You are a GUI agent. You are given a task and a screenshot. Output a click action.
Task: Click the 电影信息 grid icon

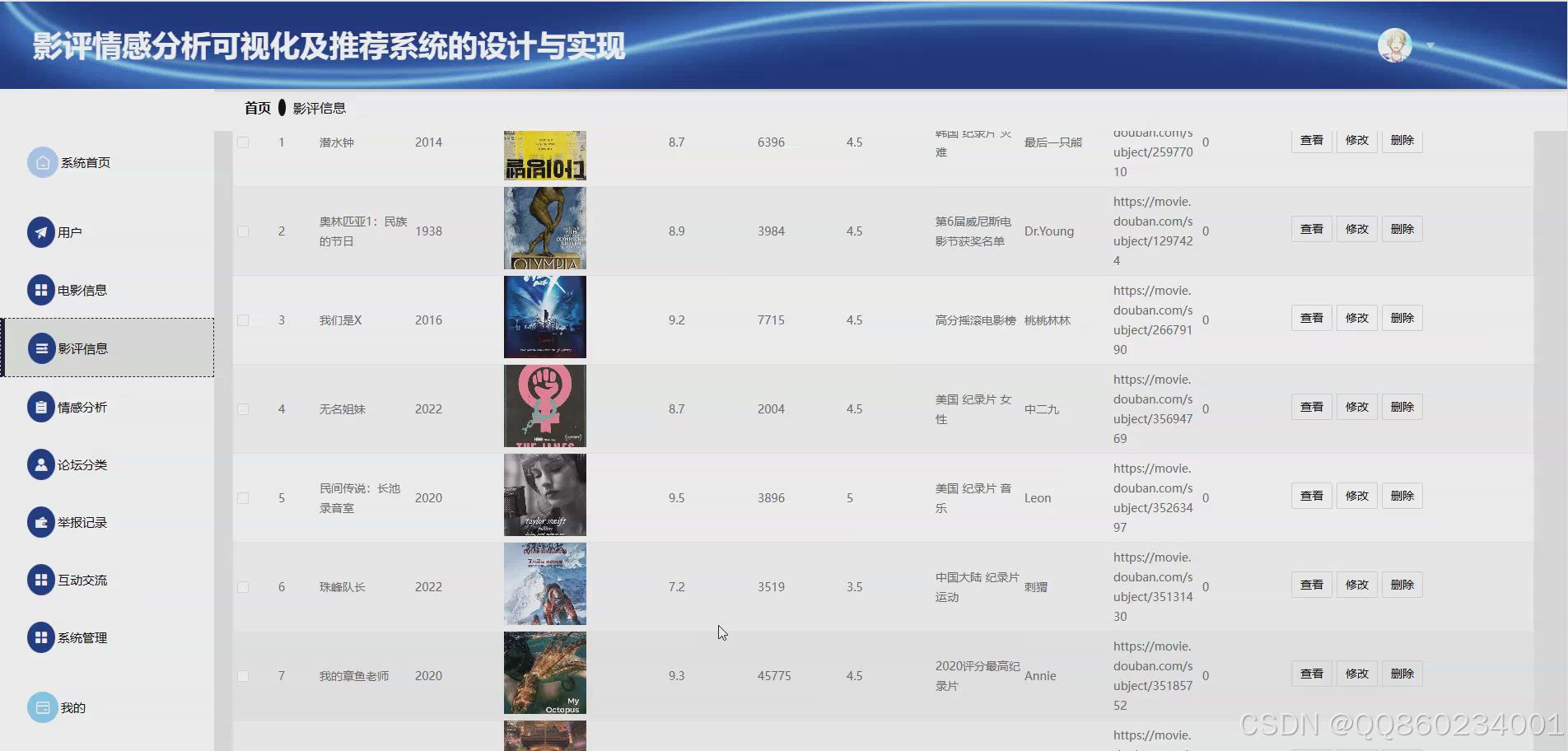click(x=40, y=290)
